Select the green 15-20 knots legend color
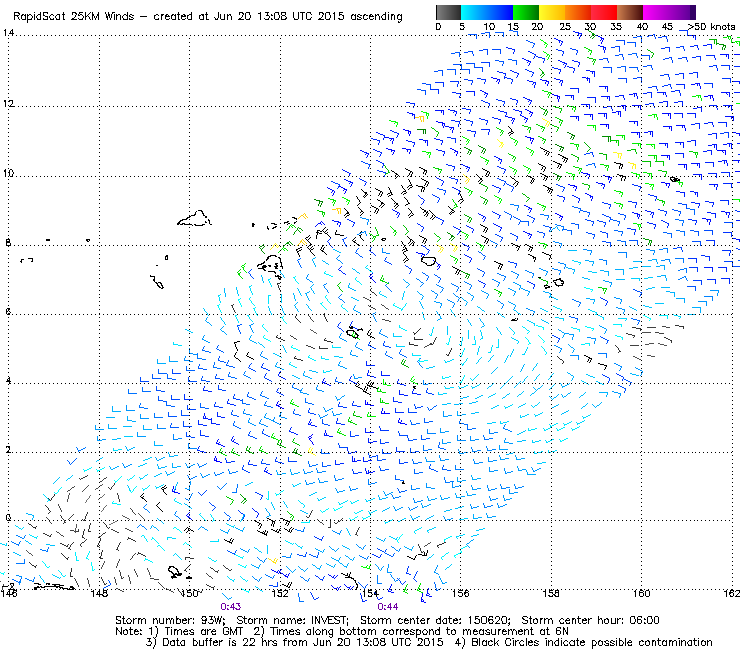The image size is (740, 650). coord(526,12)
